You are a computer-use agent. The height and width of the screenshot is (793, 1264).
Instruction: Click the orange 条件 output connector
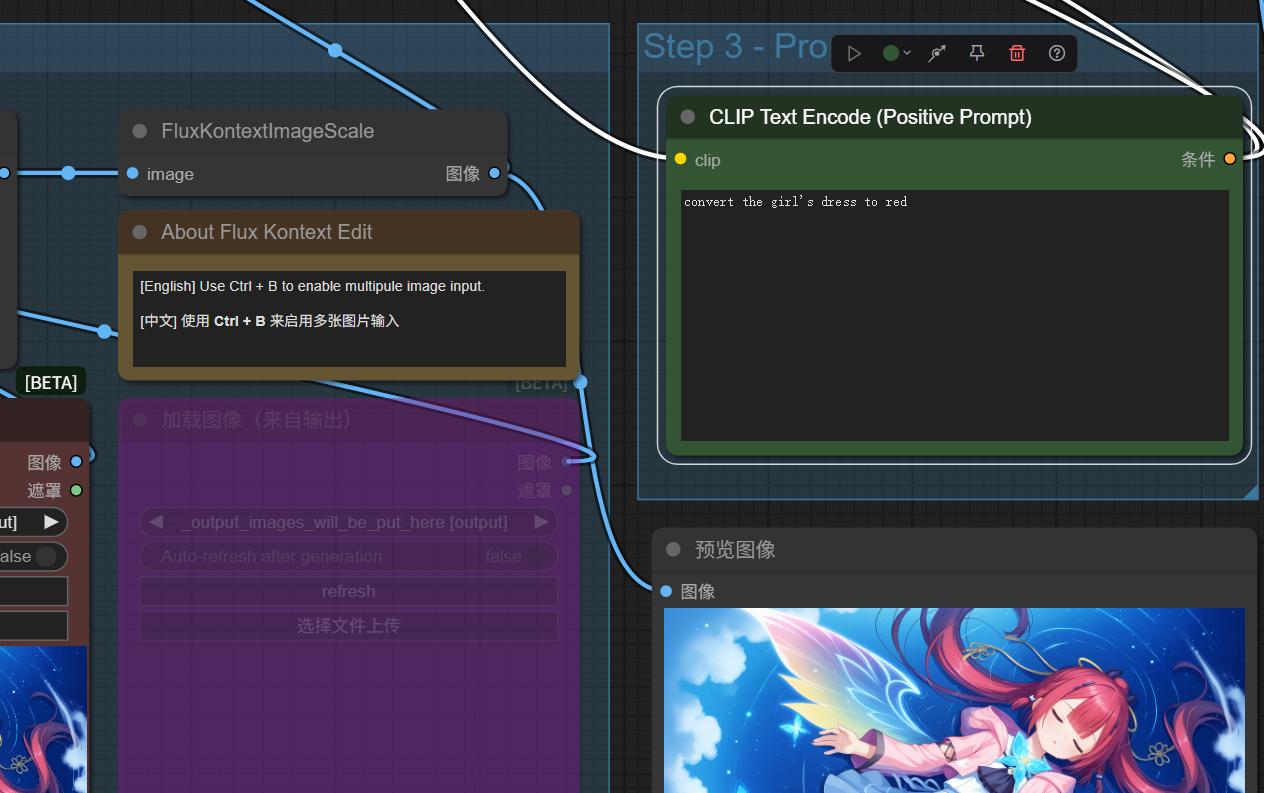coord(1230,159)
